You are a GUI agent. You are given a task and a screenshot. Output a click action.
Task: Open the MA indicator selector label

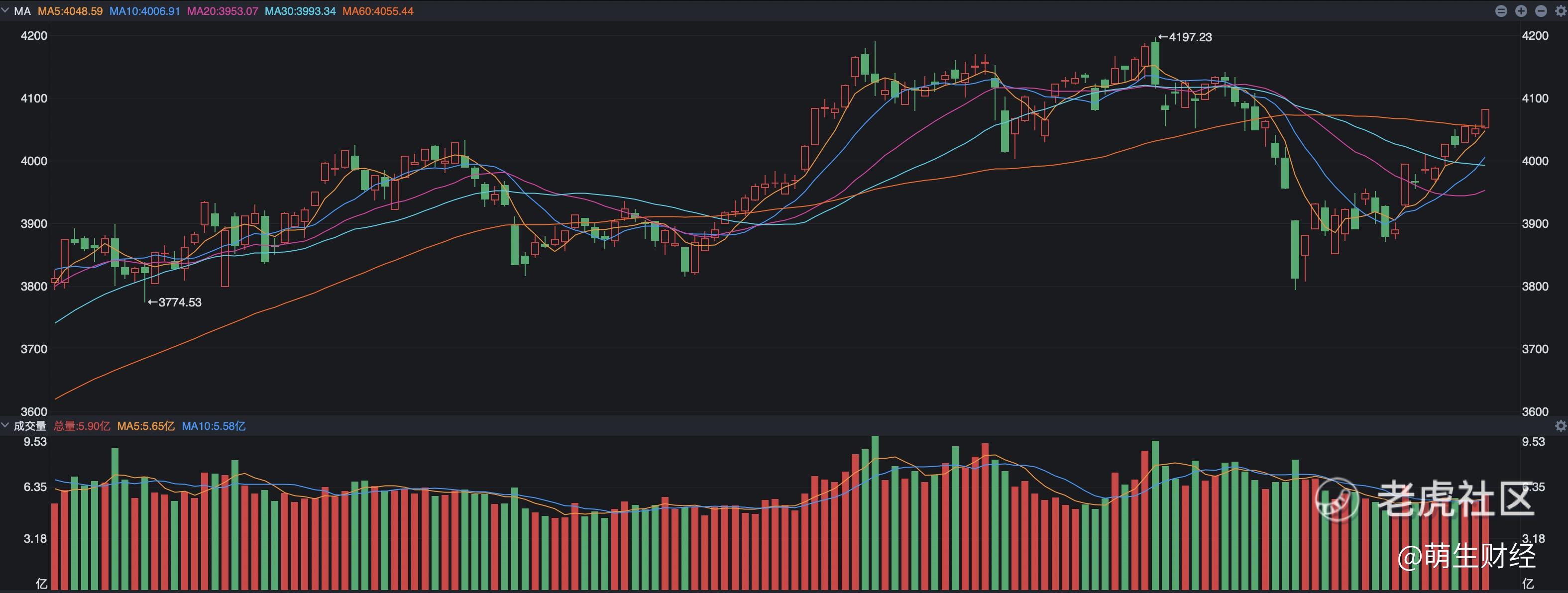pyautogui.click(x=22, y=11)
